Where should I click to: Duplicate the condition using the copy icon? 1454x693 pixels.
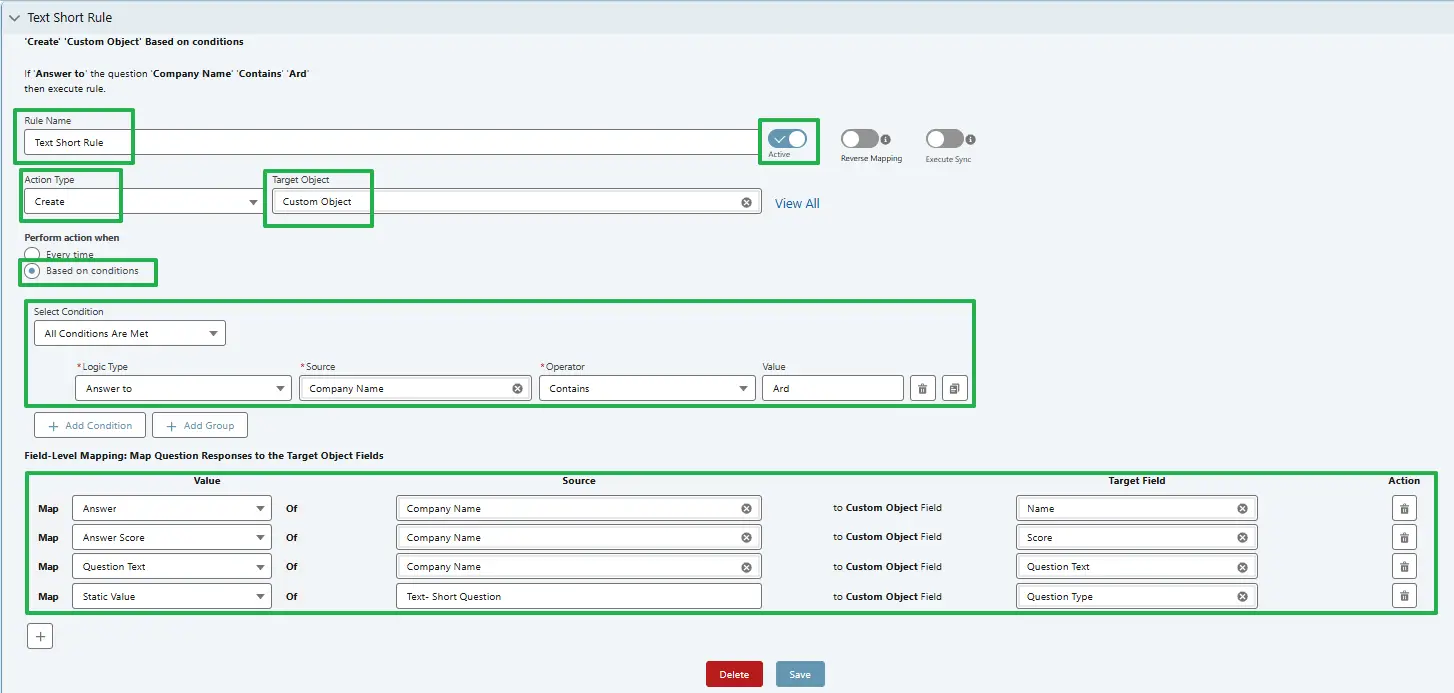click(x=954, y=387)
